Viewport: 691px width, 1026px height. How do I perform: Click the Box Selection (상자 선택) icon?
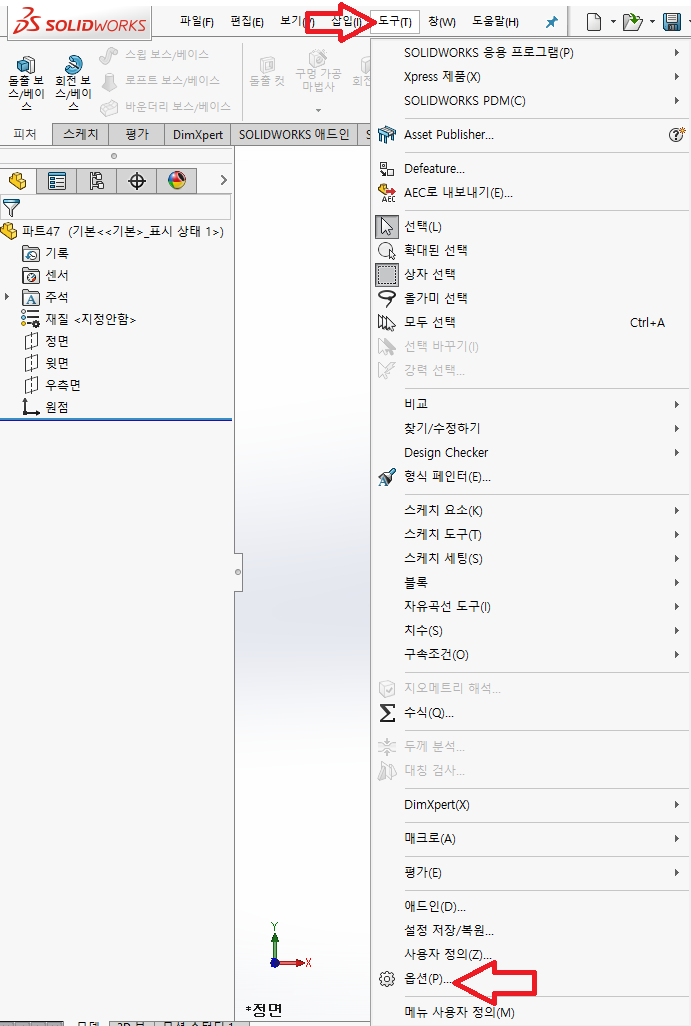pyautogui.click(x=387, y=275)
